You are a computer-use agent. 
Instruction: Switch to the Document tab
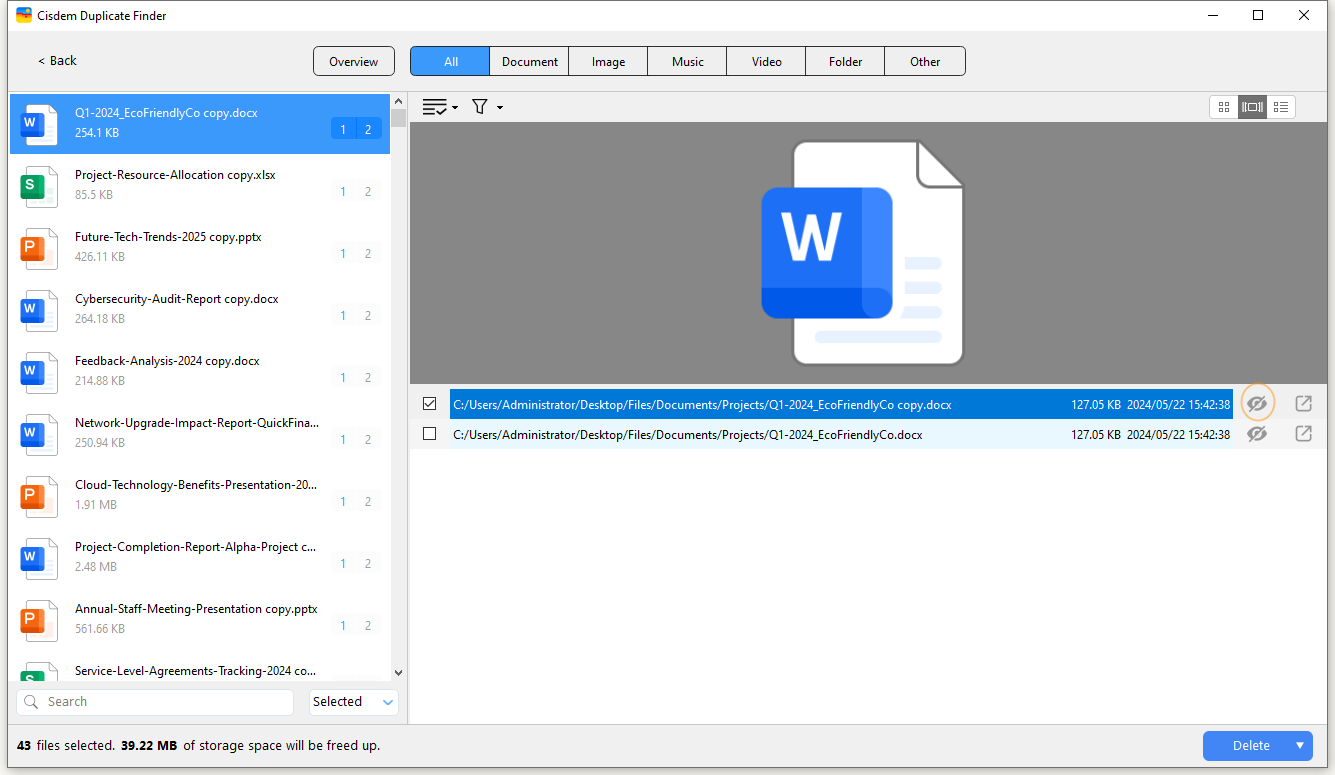point(529,61)
